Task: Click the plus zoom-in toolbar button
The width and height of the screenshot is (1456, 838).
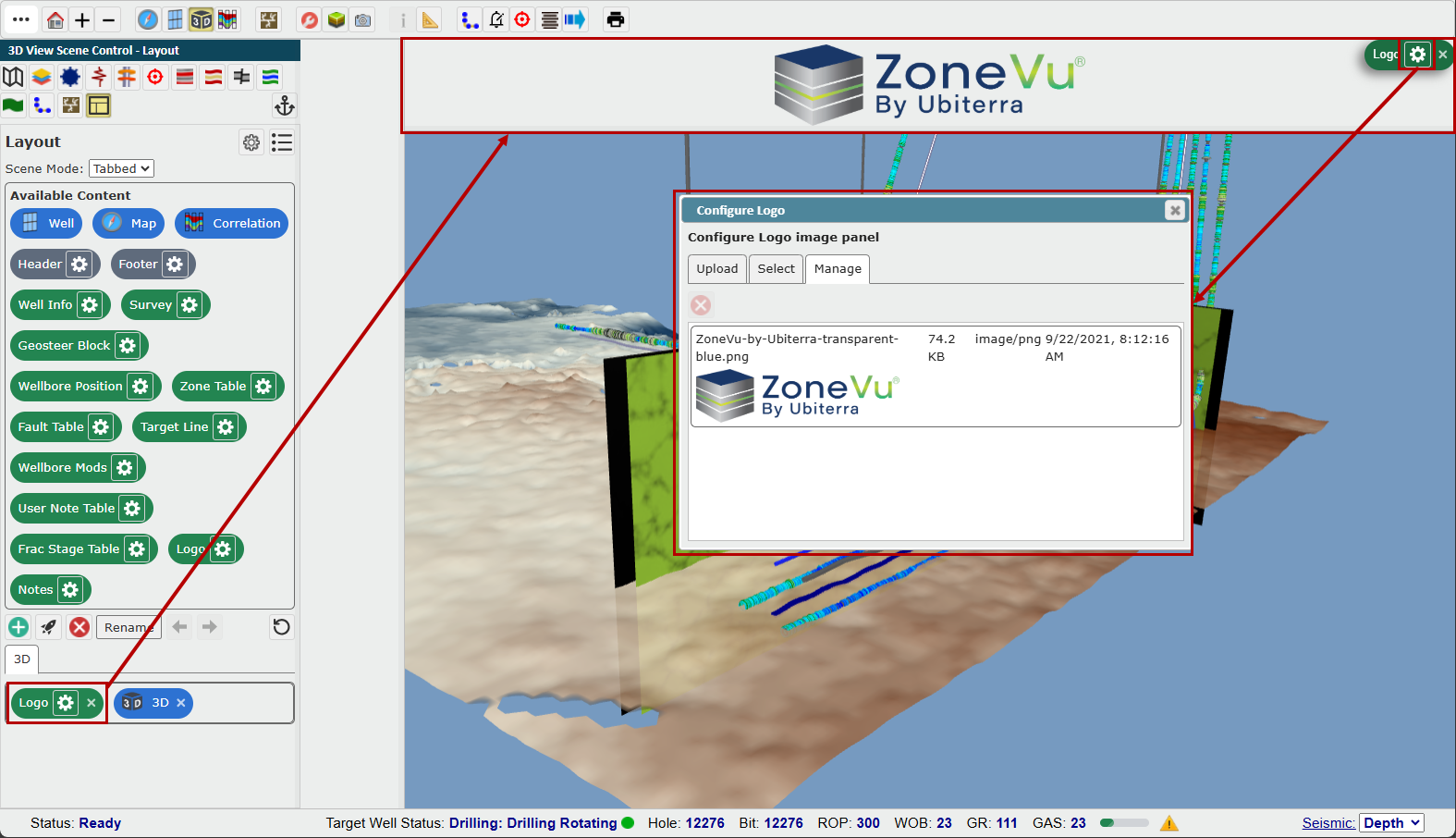Action: click(x=82, y=19)
